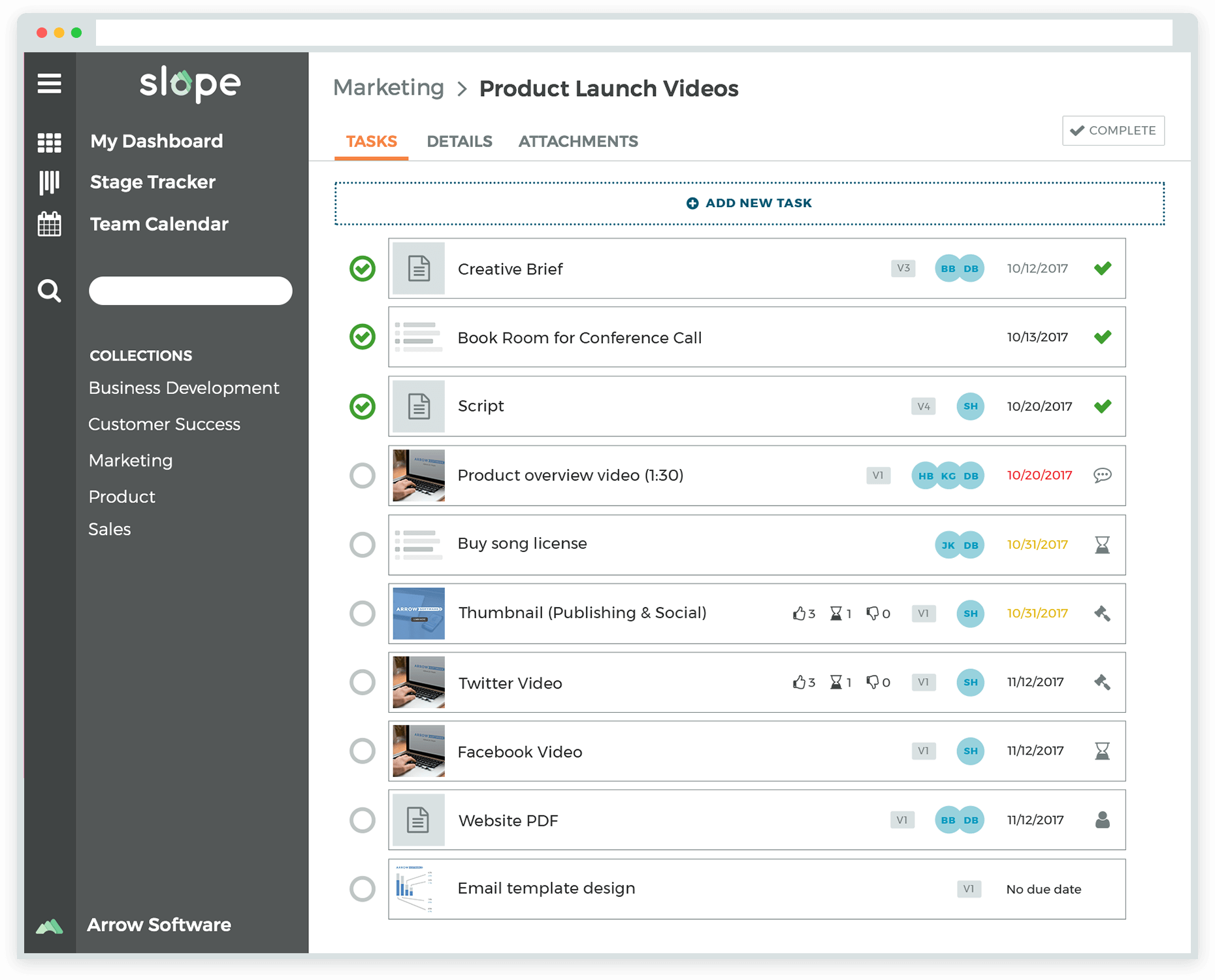Open comments on Product overview video
This screenshot has height=980, width=1215.
[x=1103, y=476]
